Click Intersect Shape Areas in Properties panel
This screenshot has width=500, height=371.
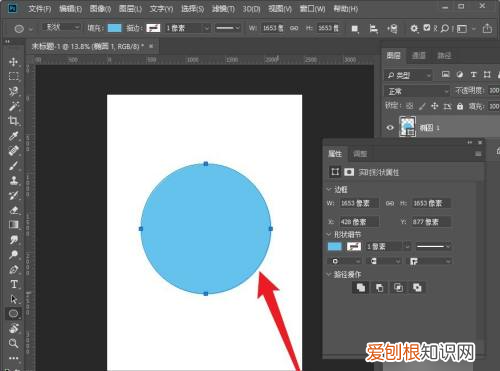click(398, 287)
